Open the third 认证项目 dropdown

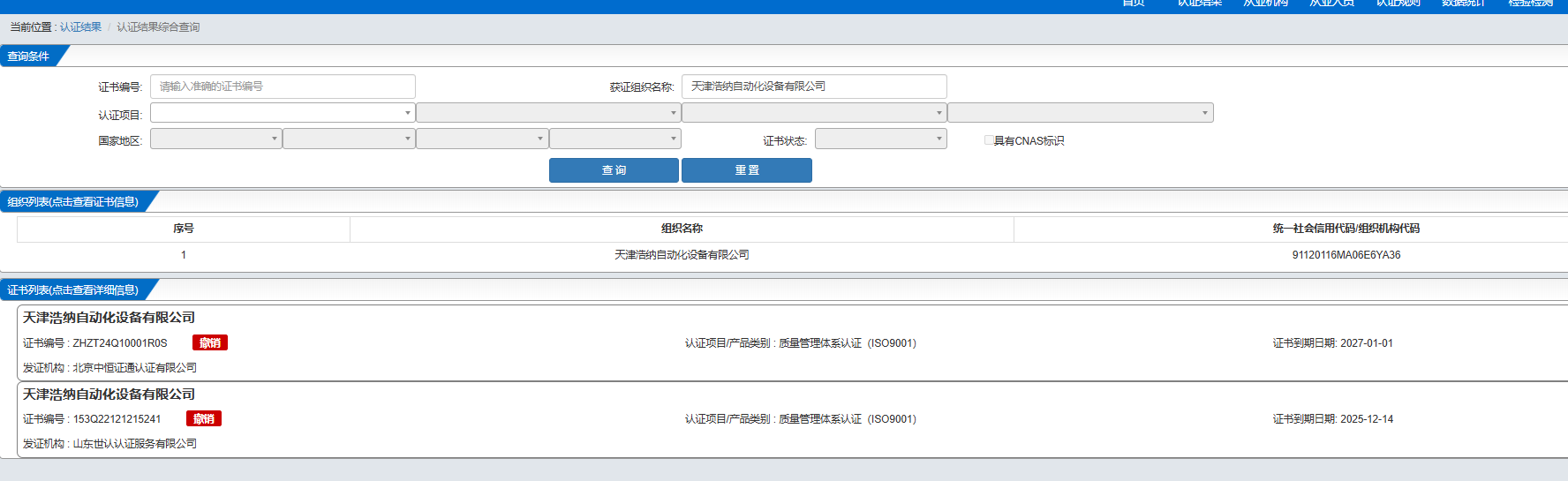coord(814,113)
